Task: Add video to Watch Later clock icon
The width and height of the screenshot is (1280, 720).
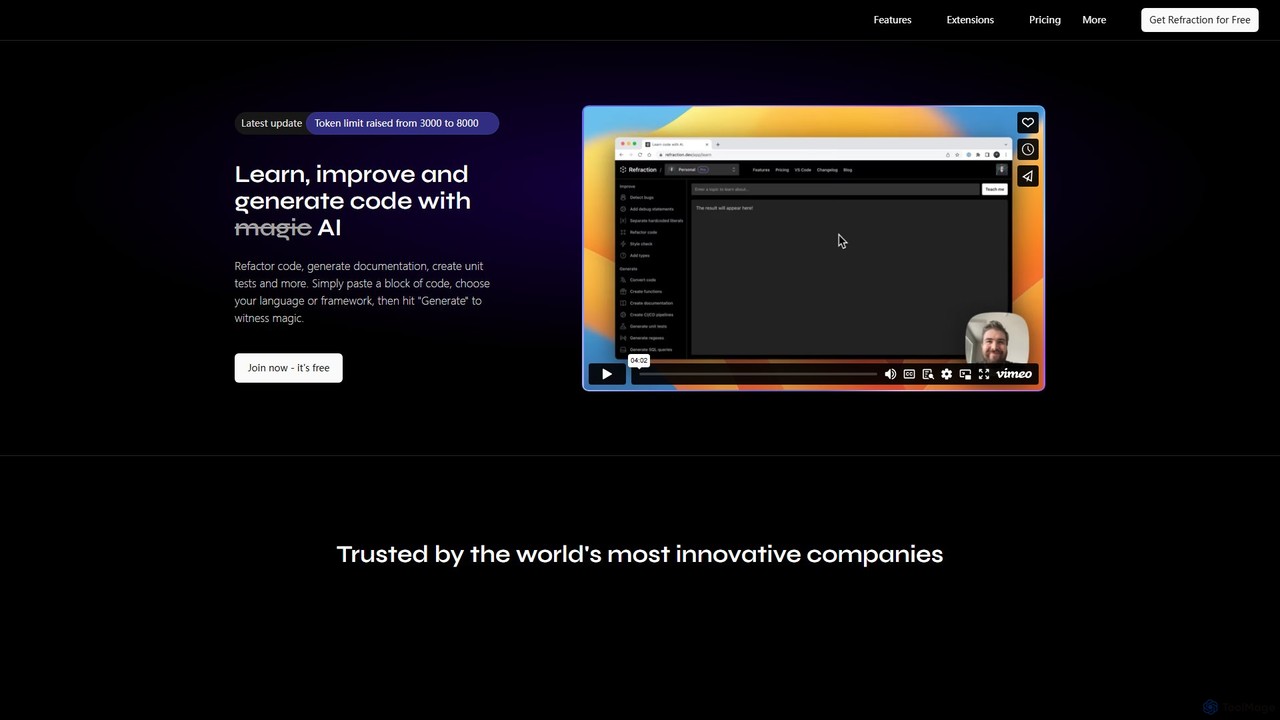Action: coord(1028,149)
